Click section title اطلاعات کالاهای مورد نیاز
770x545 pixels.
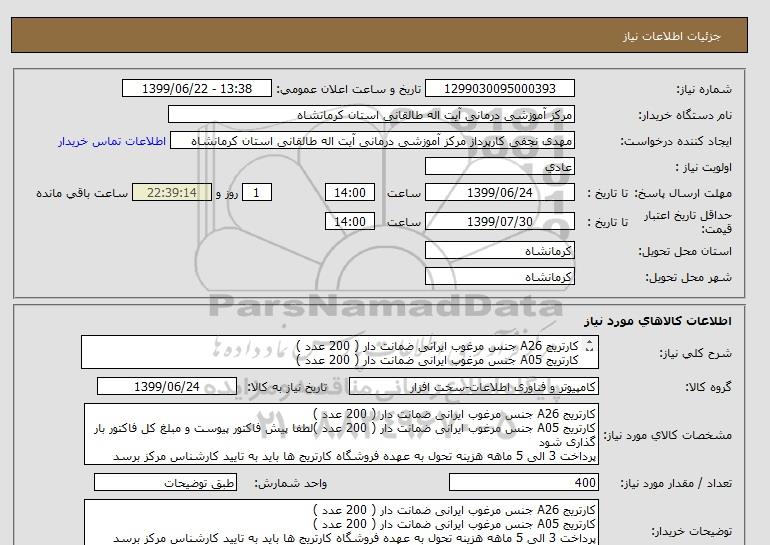(658, 321)
